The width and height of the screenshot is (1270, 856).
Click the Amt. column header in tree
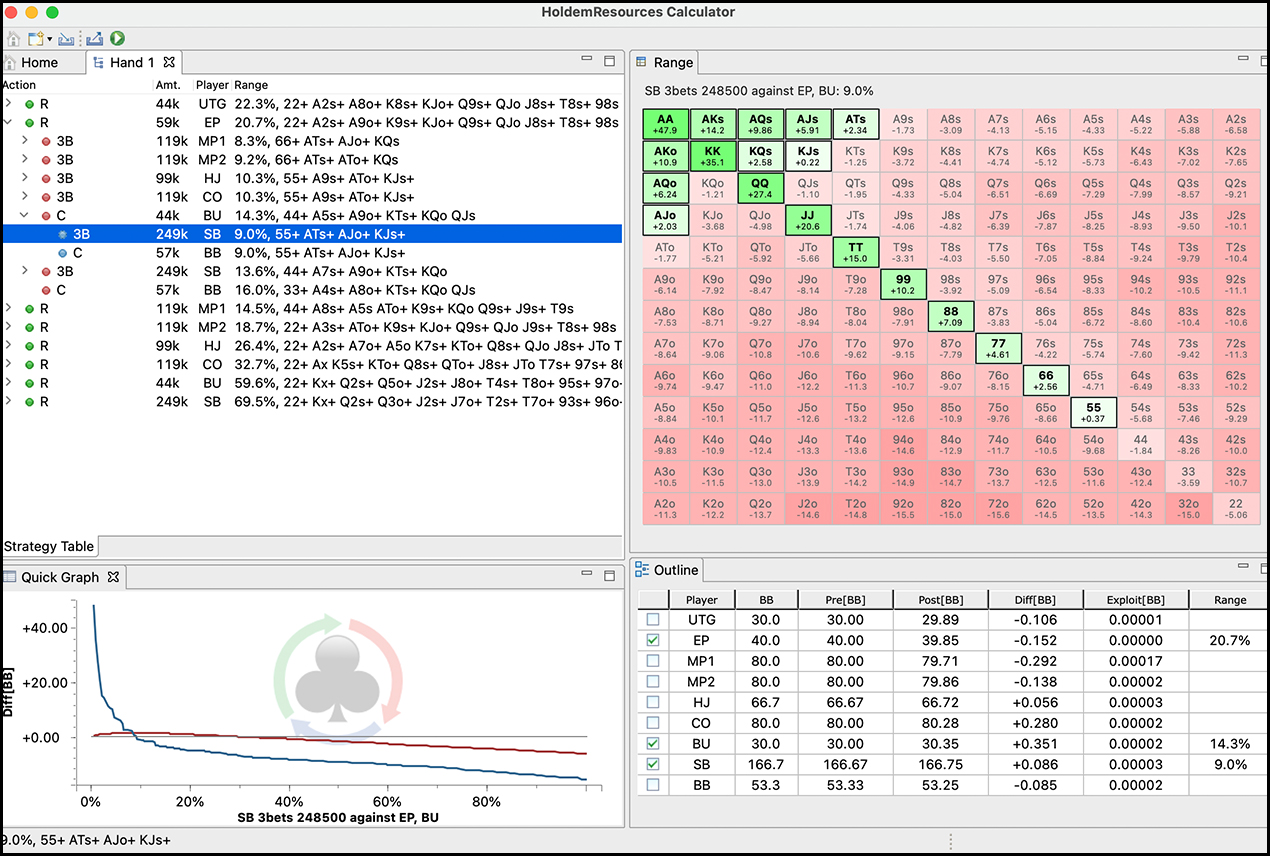(167, 85)
